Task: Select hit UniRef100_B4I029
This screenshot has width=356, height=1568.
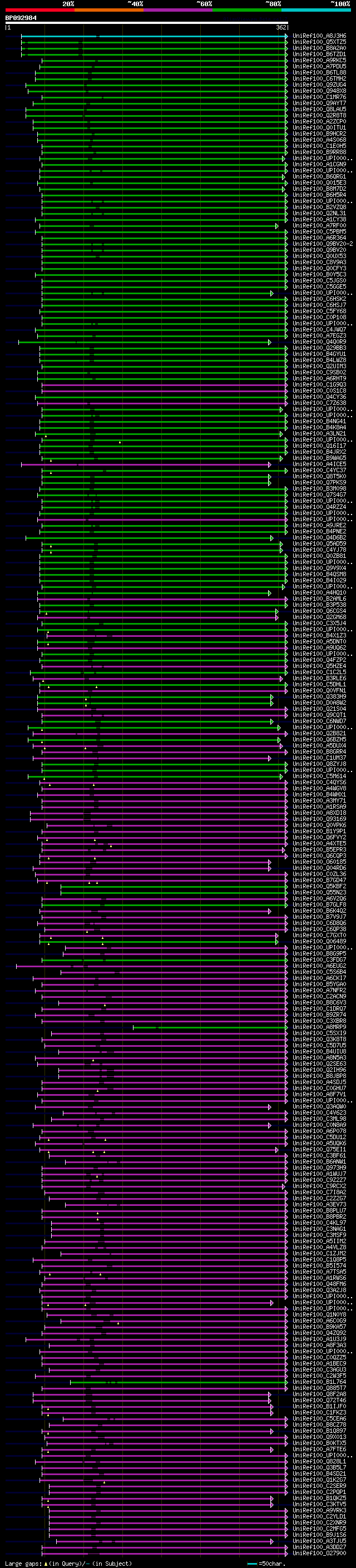Action: coord(319,580)
